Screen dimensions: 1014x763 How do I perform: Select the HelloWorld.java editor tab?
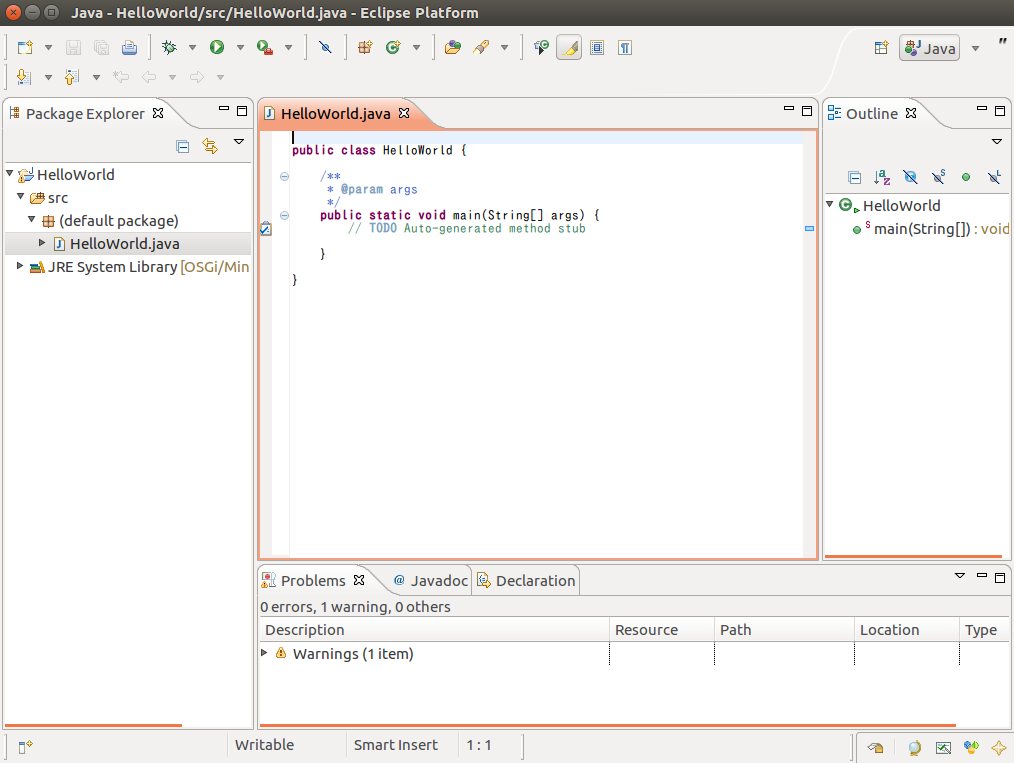336,114
